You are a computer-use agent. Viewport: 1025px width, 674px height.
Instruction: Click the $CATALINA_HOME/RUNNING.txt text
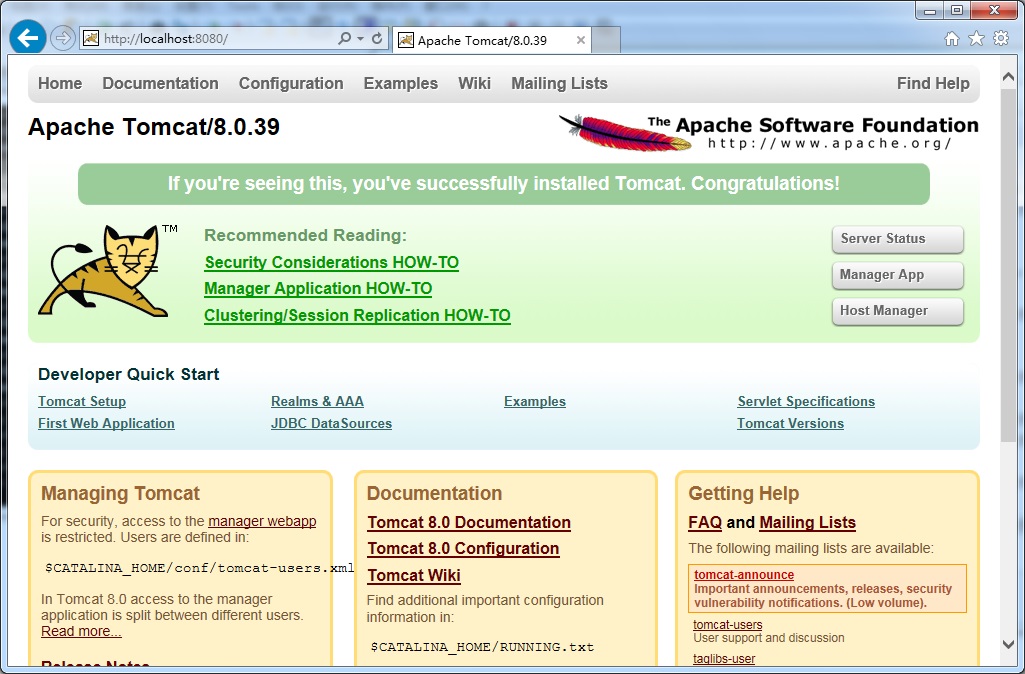(x=482, y=647)
